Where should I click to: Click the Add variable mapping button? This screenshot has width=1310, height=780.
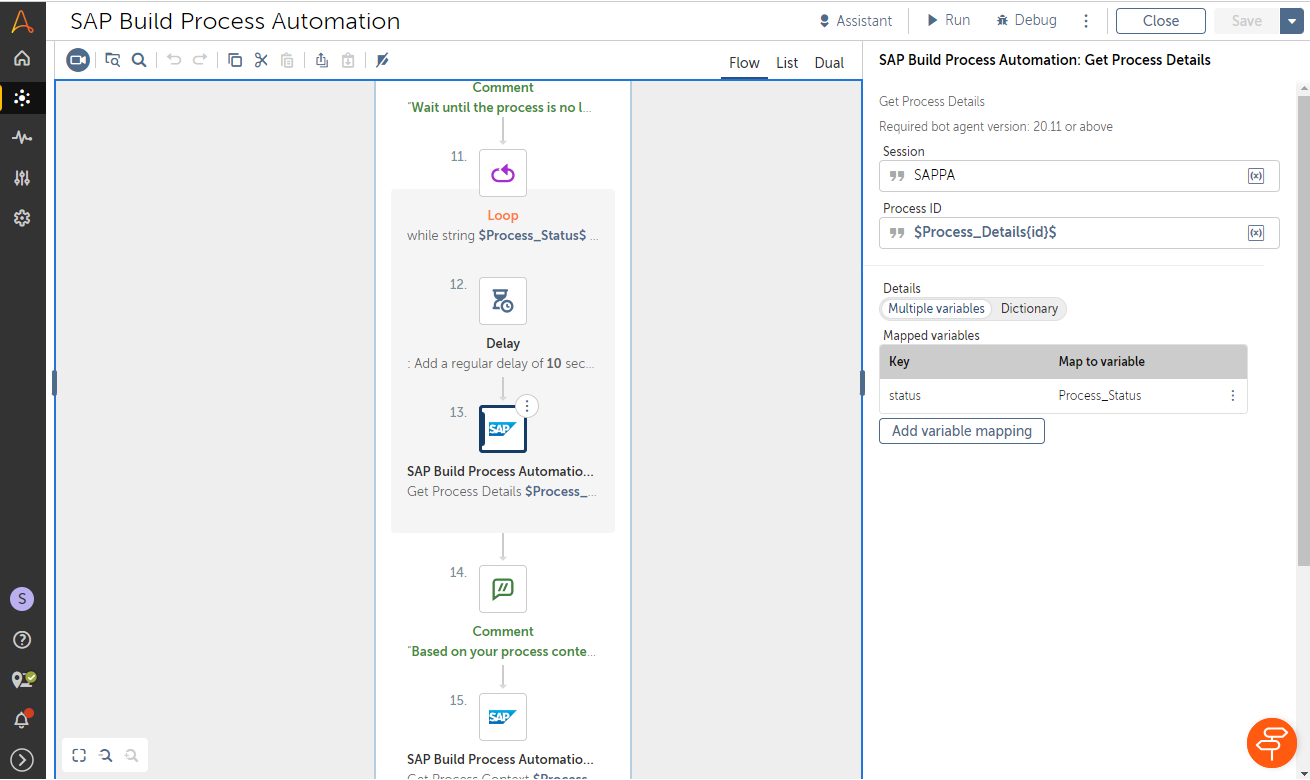961,431
